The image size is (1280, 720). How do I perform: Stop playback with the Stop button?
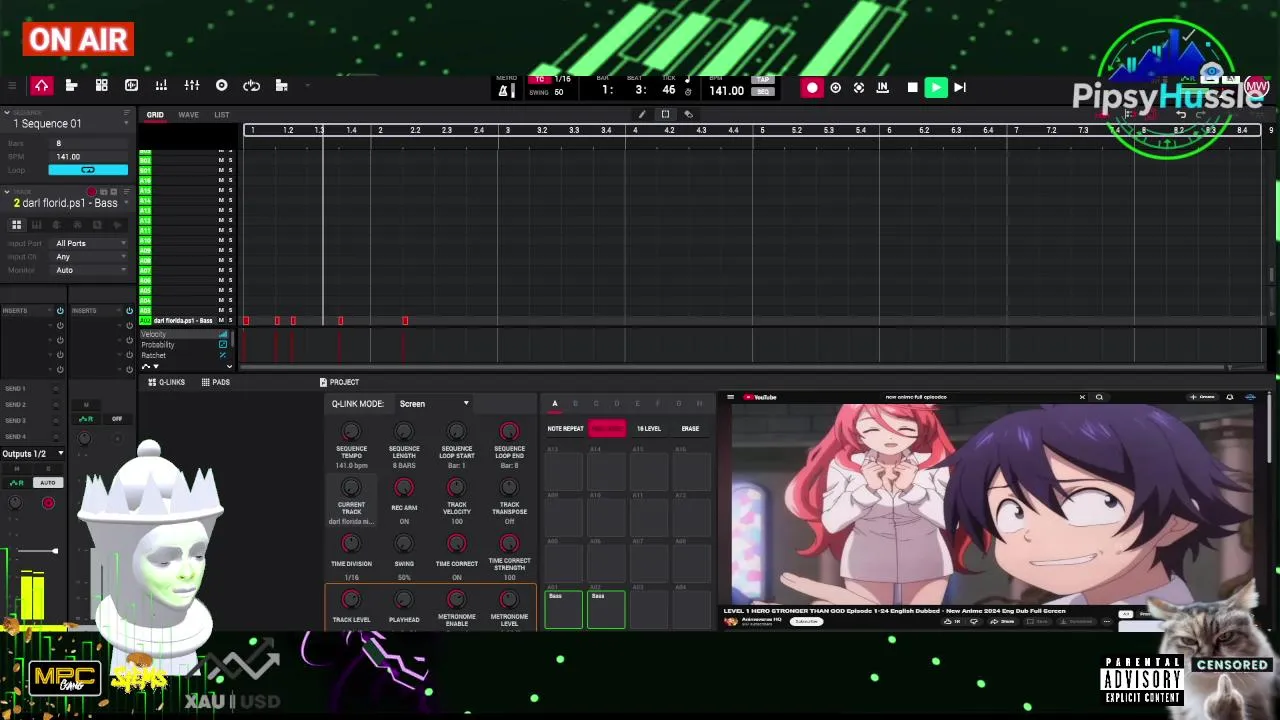tap(912, 88)
